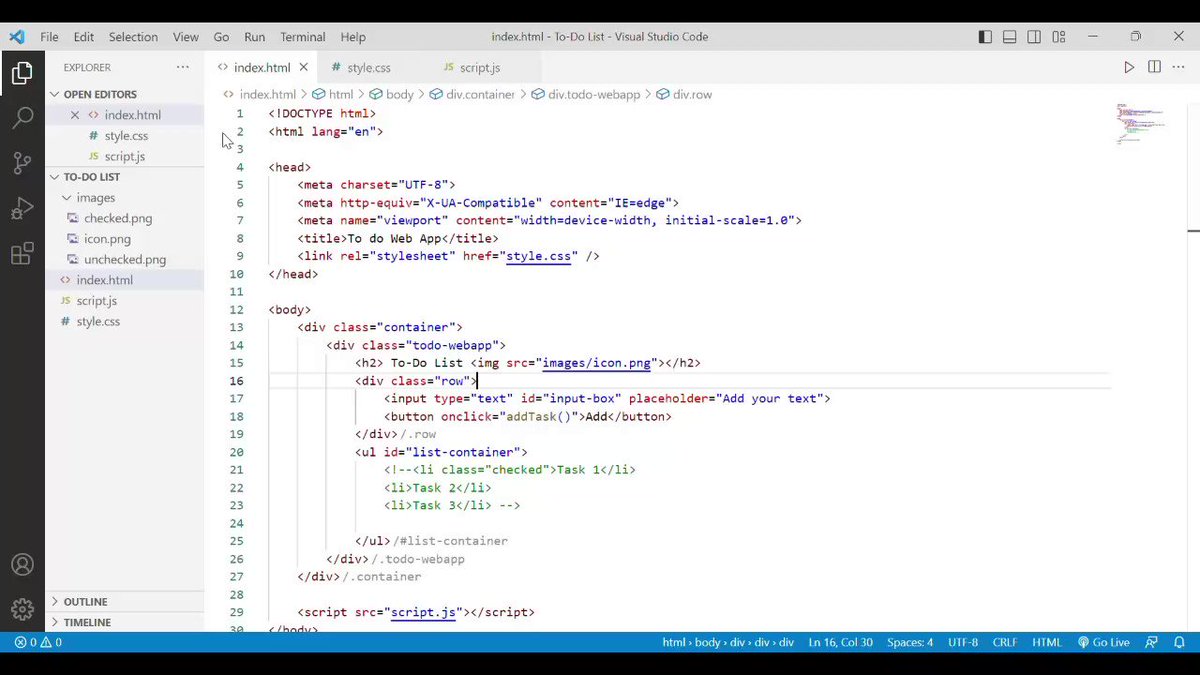Screen dimensions: 1200x675
Task: Open the editor More Actions ellipsis
Action: tap(1179, 67)
